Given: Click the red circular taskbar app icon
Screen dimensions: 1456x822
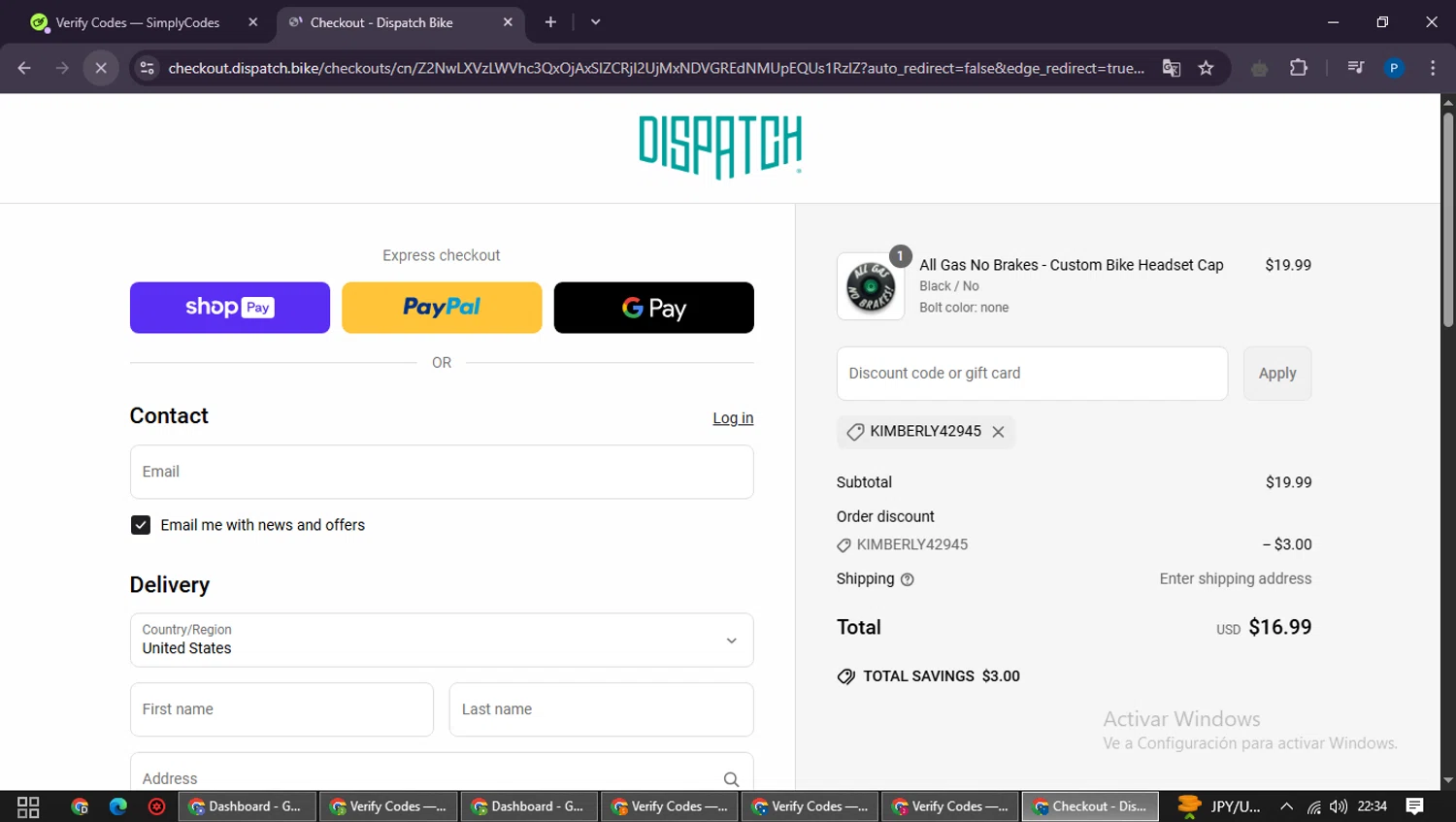Looking at the screenshot, I should coord(156,806).
